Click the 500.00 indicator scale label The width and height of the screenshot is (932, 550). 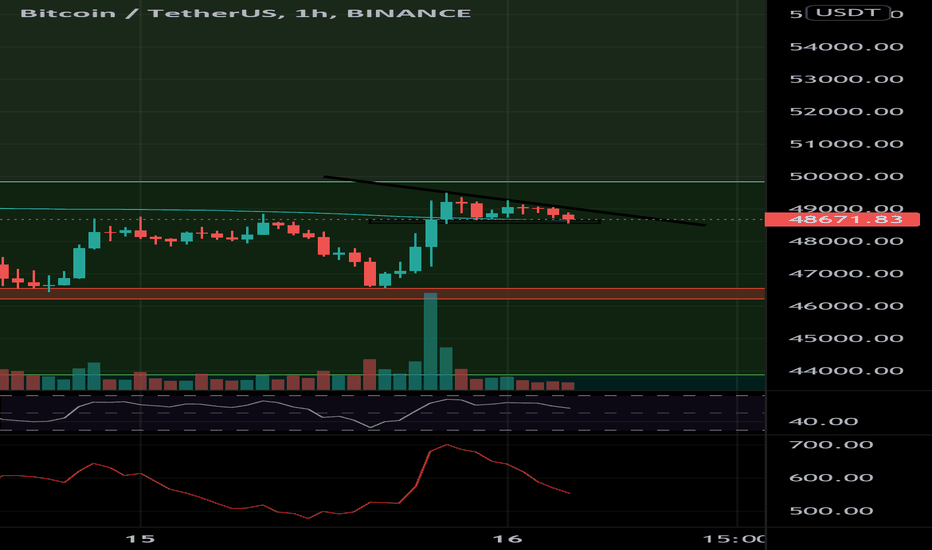tap(831, 511)
